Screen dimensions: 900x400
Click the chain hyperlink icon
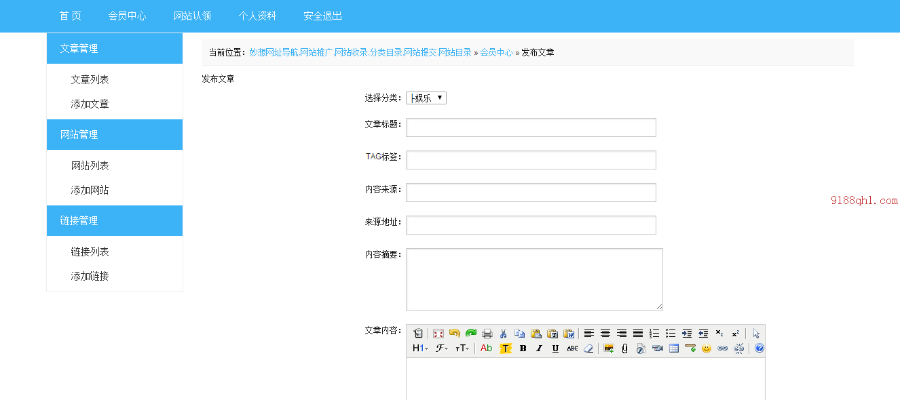coord(723,348)
